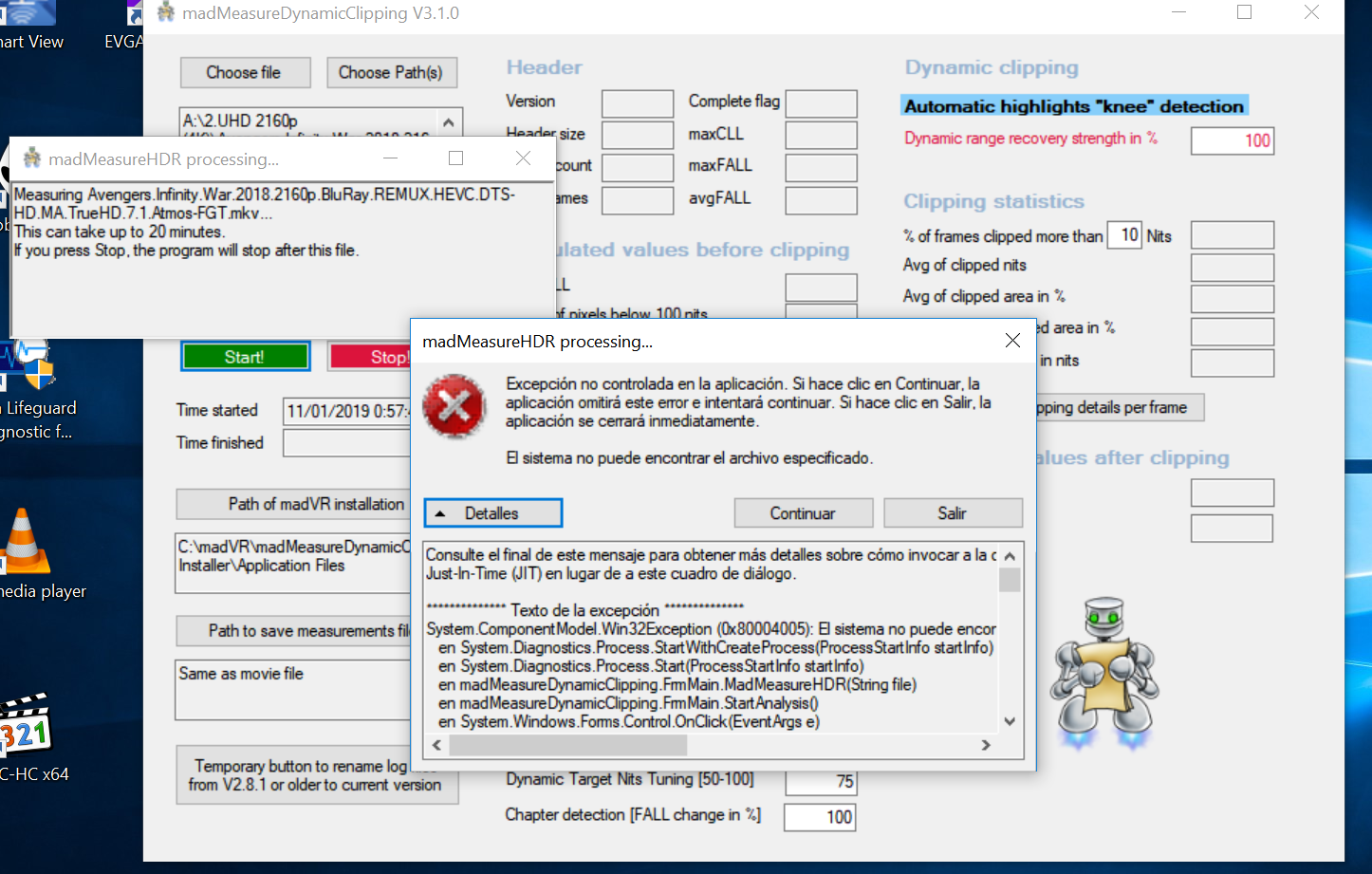Click the madVR installation path text box
The width and height of the screenshot is (1372, 874).
click(293, 564)
